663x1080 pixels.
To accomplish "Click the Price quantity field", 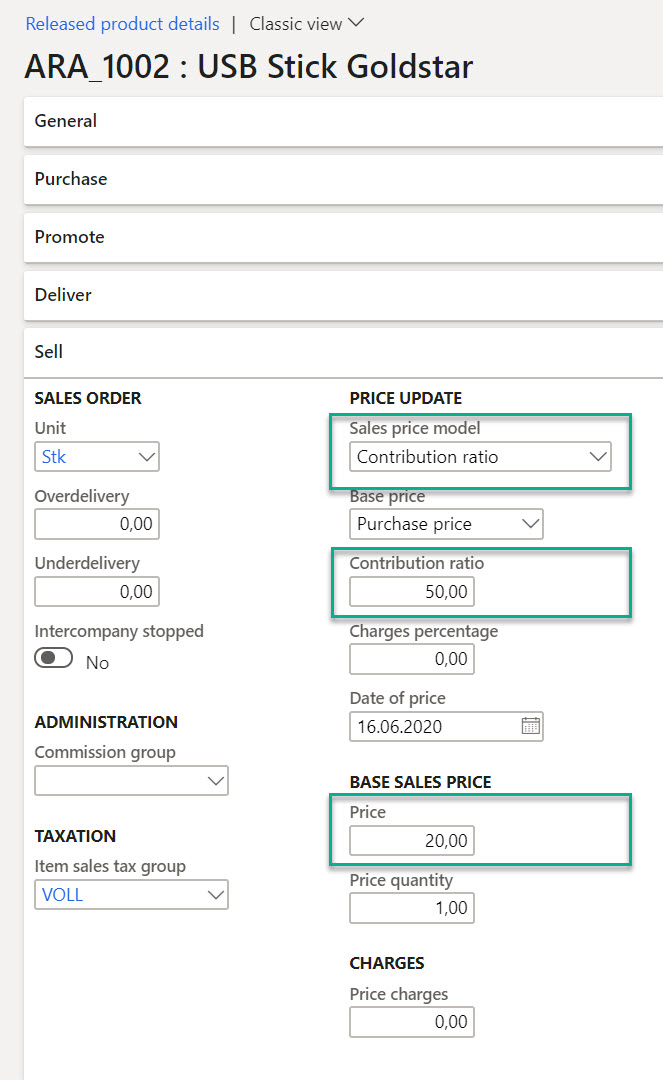I will pyautogui.click(x=412, y=908).
